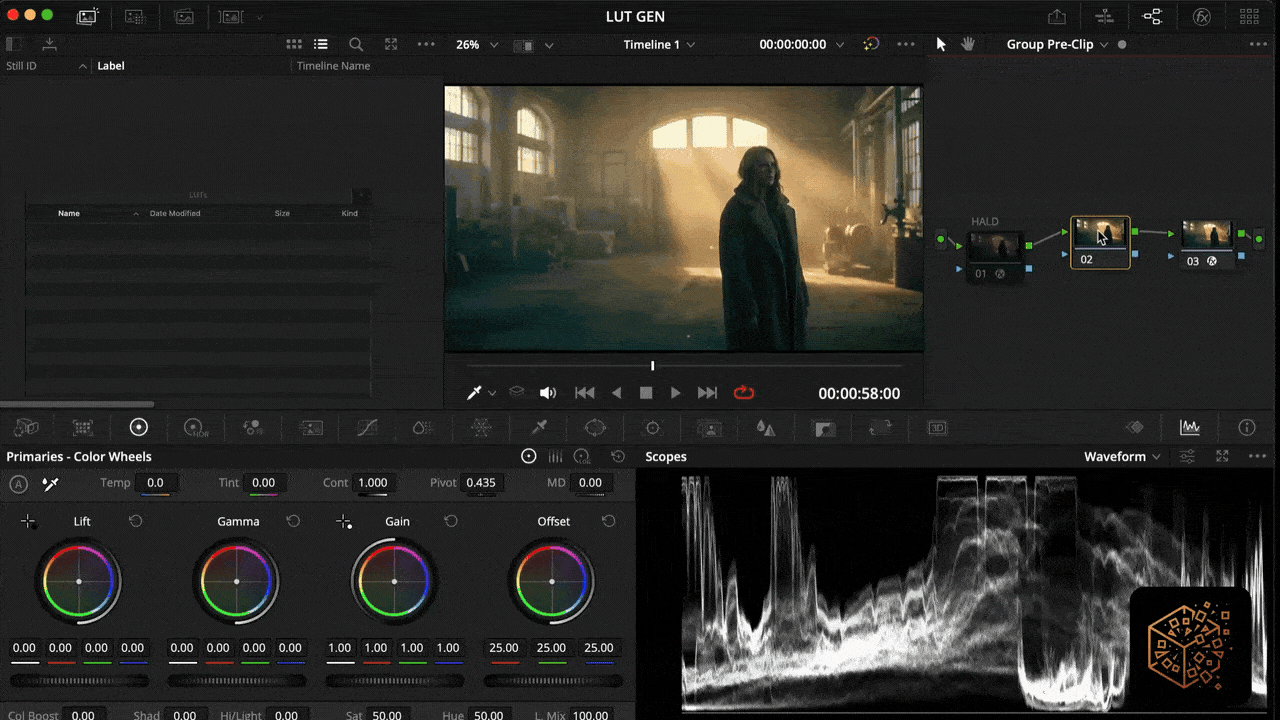Image resolution: width=1280 pixels, height=720 pixels.
Task: Open the Information panel icon
Action: pyautogui.click(x=1247, y=428)
